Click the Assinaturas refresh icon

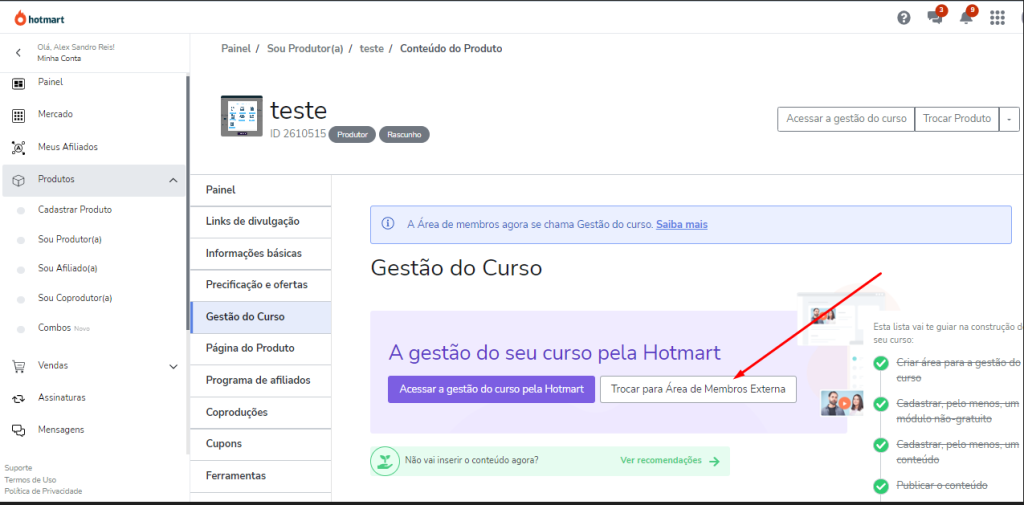pos(18,398)
